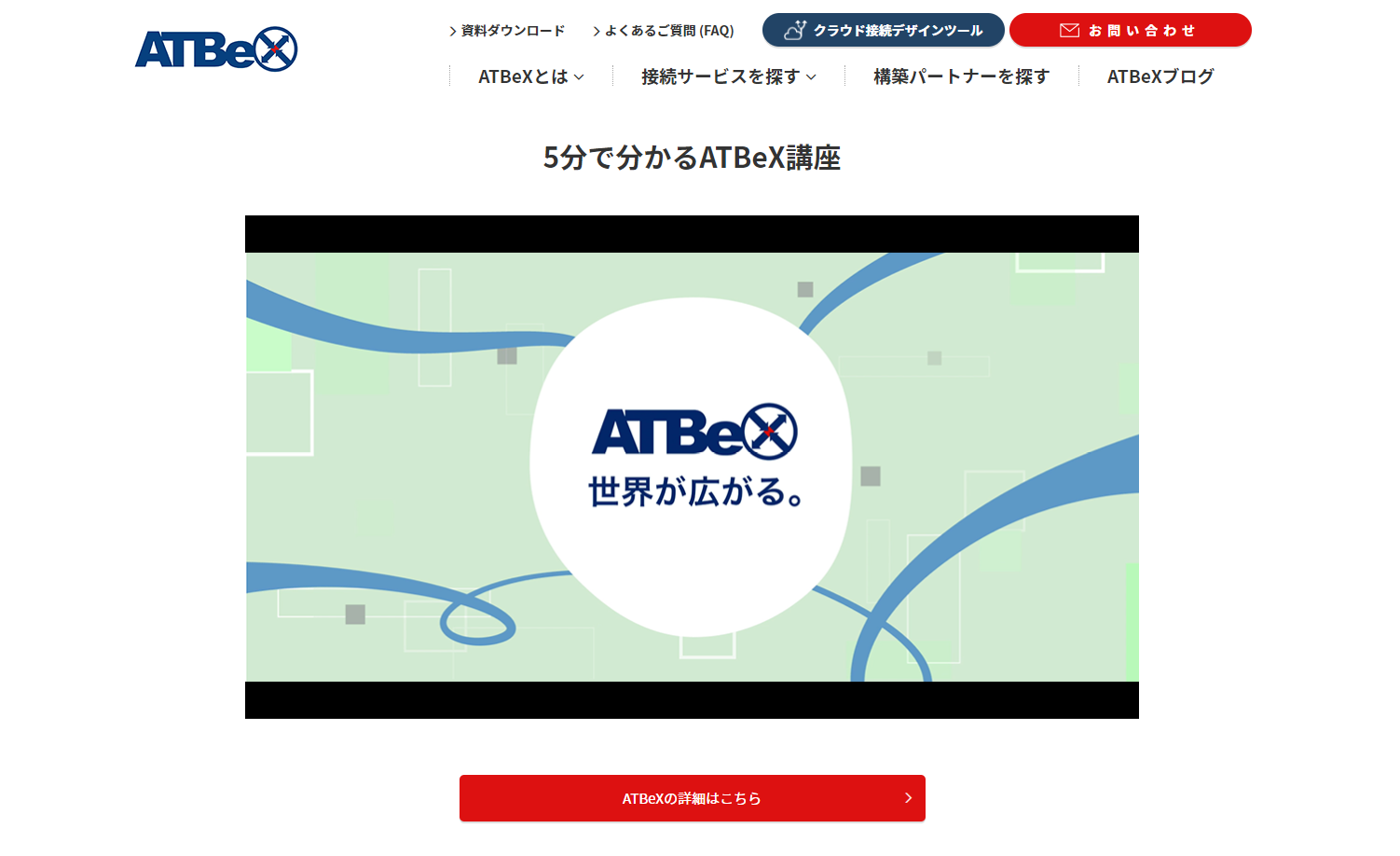Open 資料ダウンロード link
The image size is (1400, 856).
(513, 31)
